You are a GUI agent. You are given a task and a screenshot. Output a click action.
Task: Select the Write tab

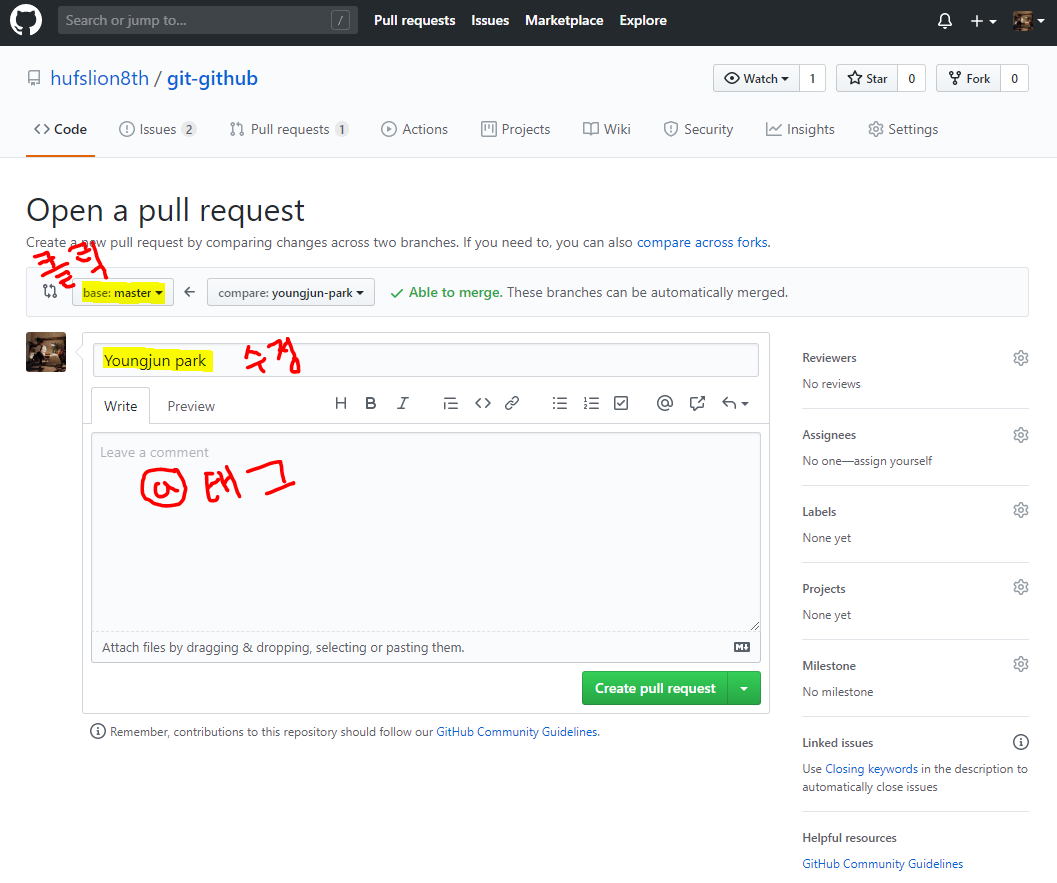pos(121,406)
